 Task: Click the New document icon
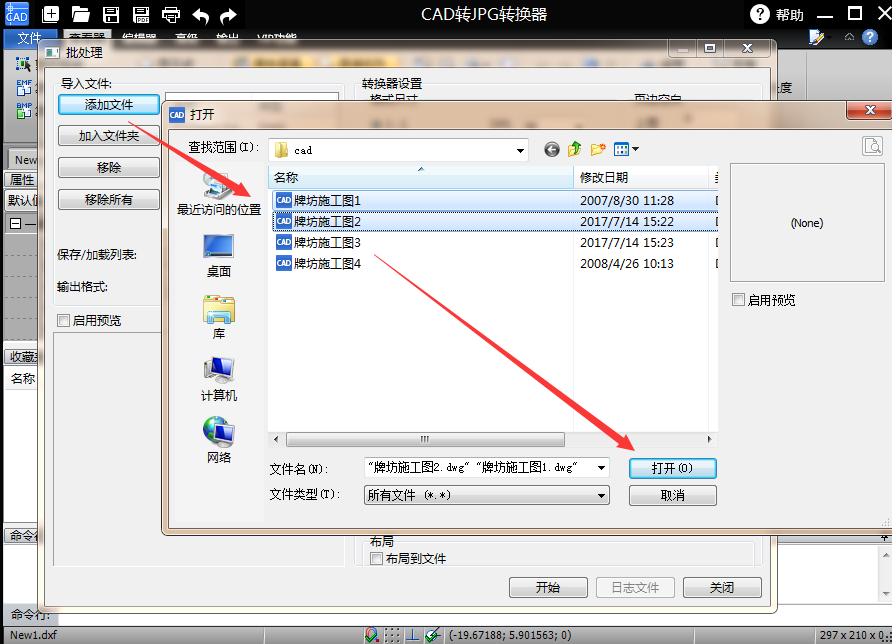(x=50, y=15)
